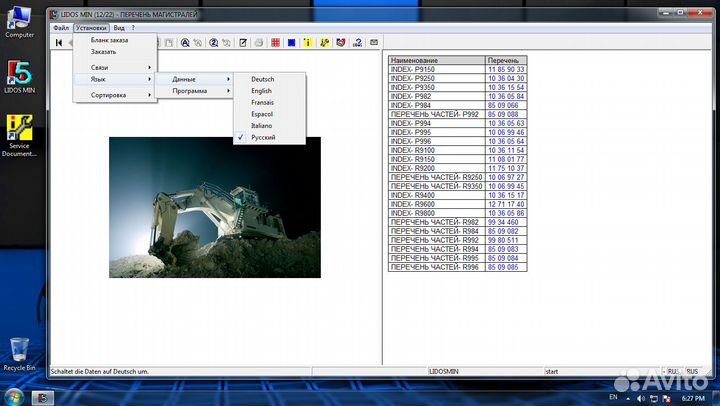Click the excavator picture
The width and height of the screenshot is (720, 406).
click(x=215, y=207)
